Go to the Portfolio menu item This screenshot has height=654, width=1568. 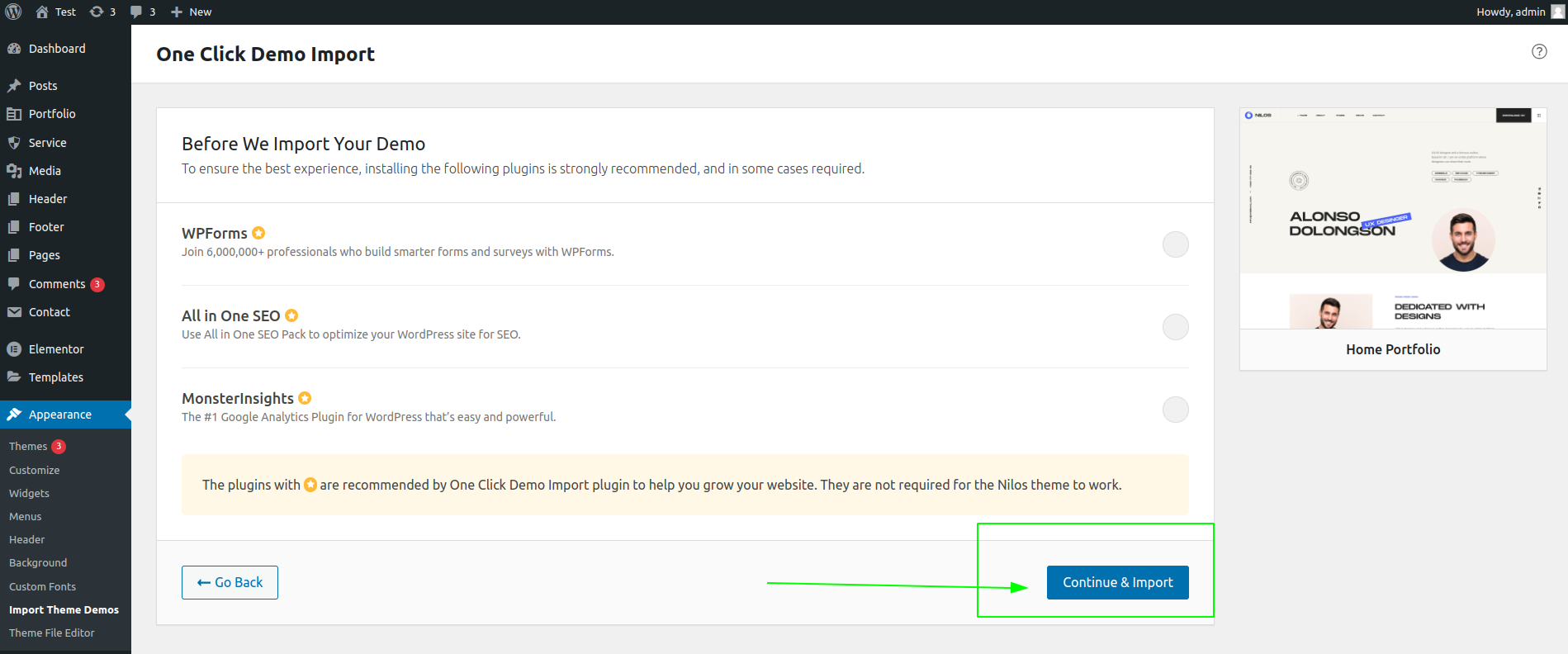(65, 114)
